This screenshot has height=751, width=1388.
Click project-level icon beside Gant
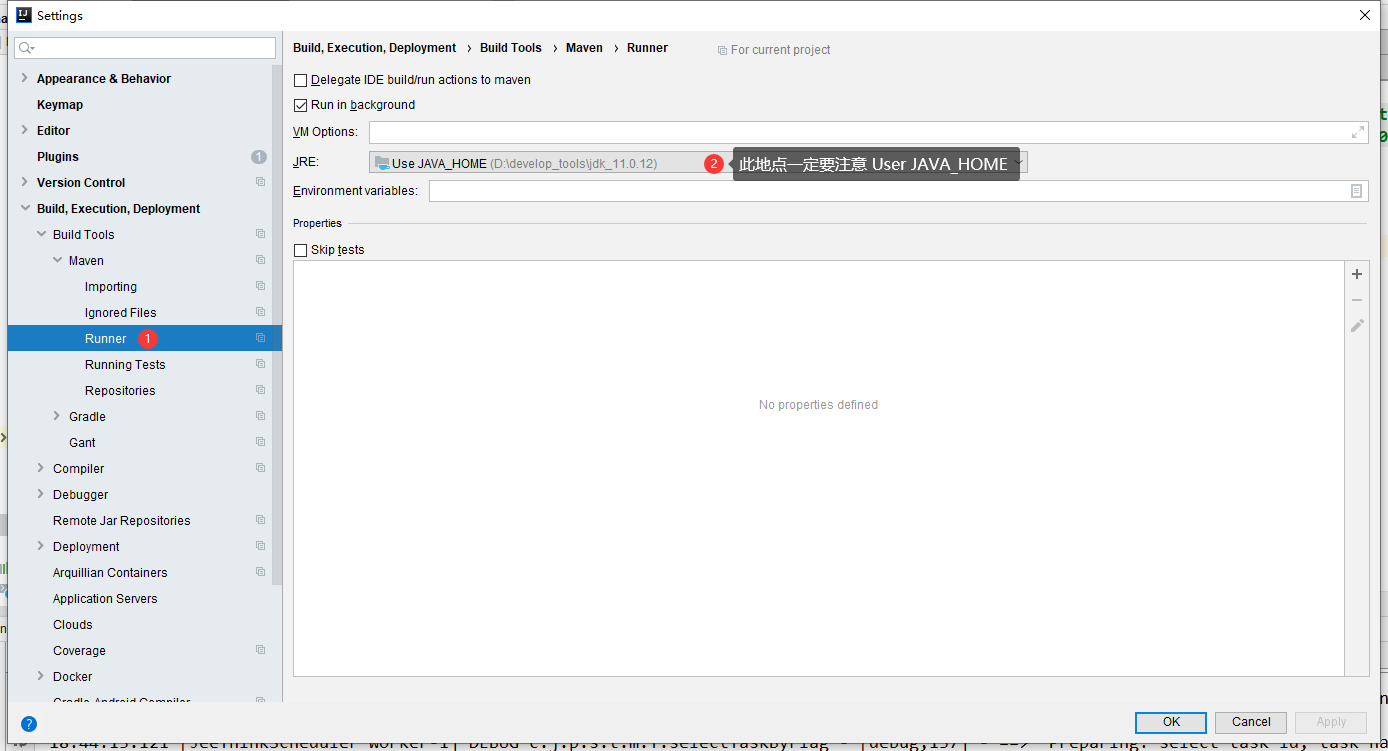(261, 442)
